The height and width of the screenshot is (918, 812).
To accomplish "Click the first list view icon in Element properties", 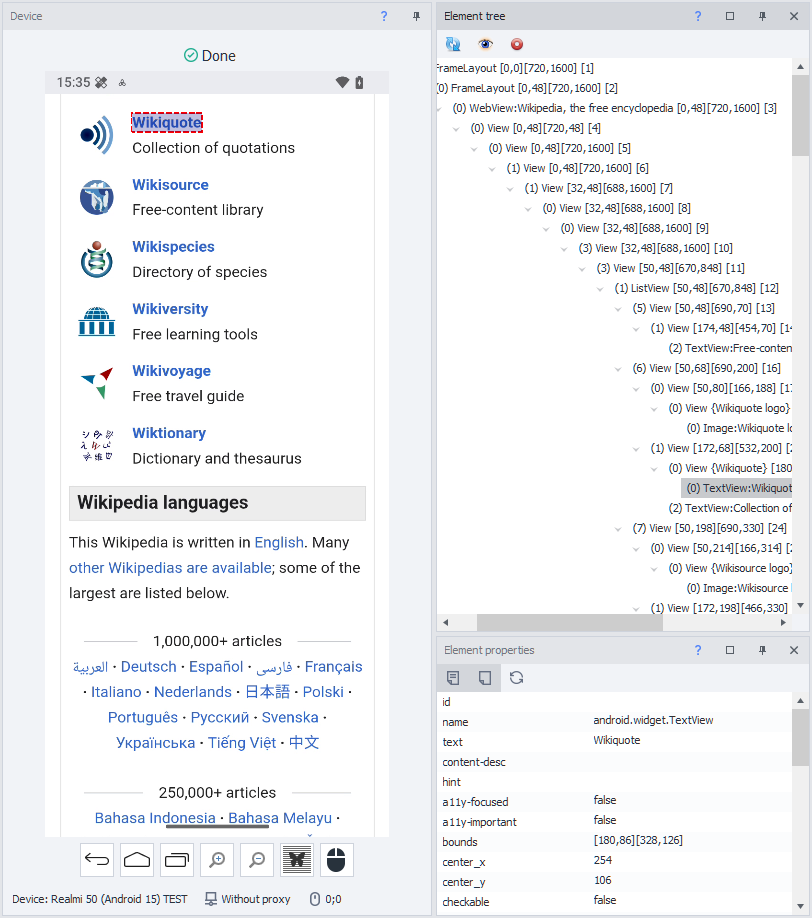I will tap(453, 678).
